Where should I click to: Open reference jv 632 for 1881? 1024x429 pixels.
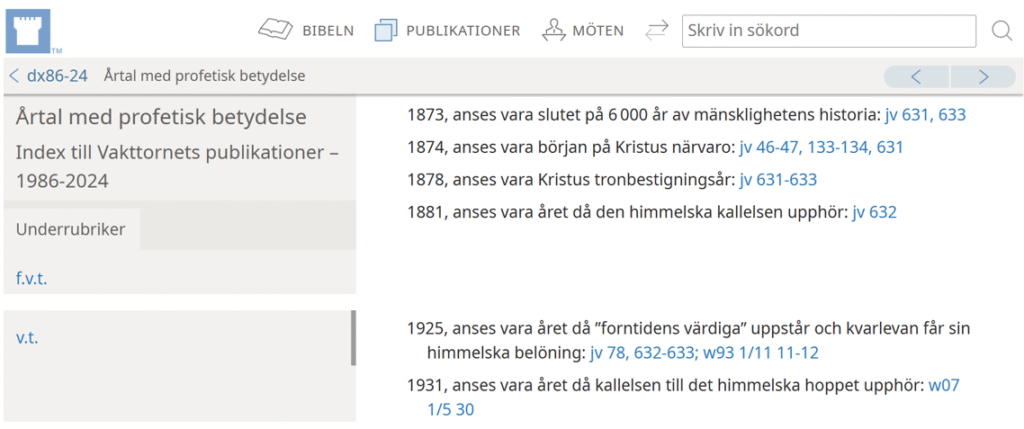tap(874, 212)
